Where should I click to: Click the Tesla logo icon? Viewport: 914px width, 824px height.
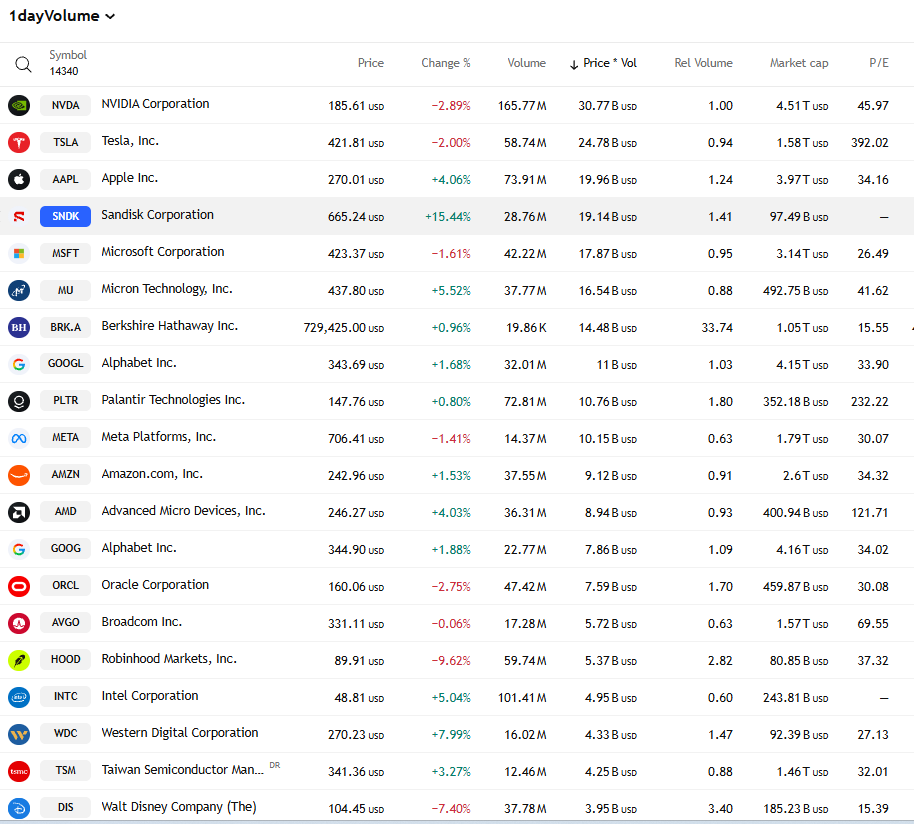19,142
